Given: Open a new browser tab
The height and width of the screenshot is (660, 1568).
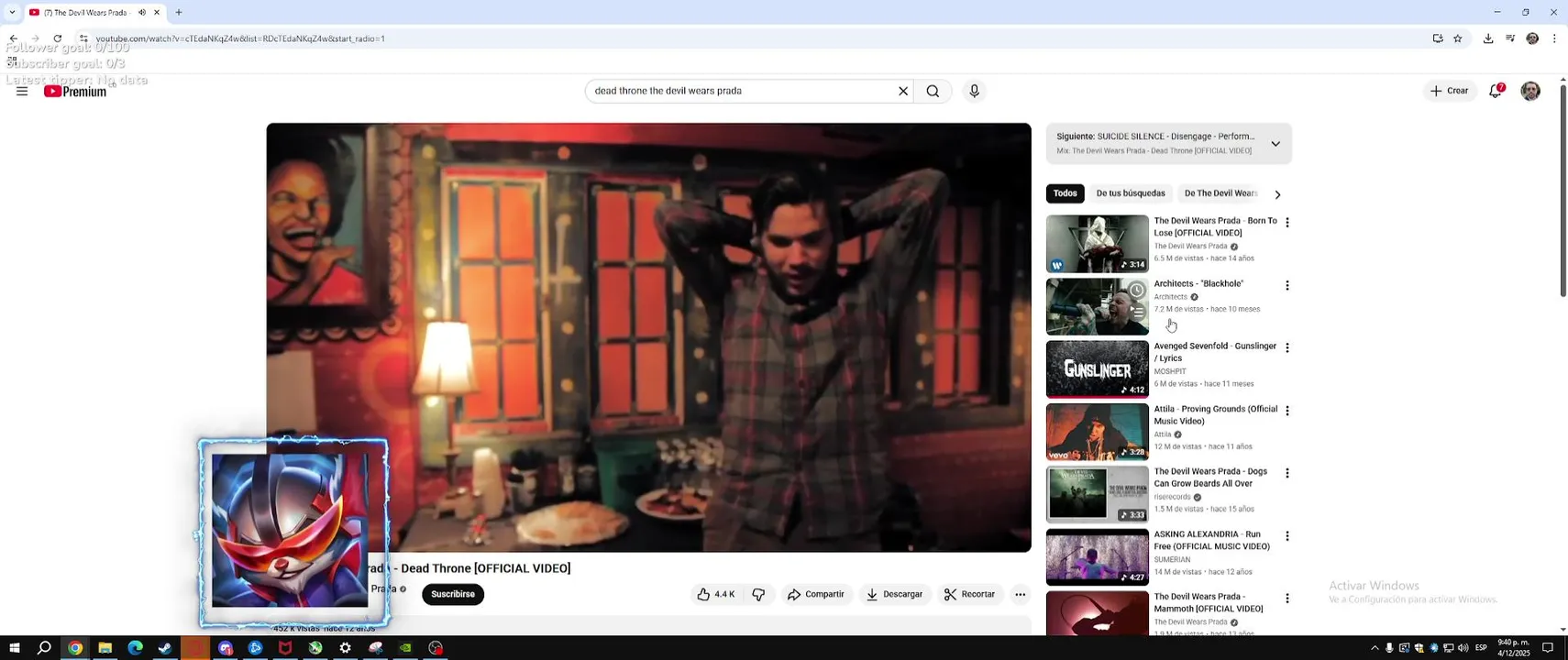Looking at the screenshot, I should pos(179,13).
